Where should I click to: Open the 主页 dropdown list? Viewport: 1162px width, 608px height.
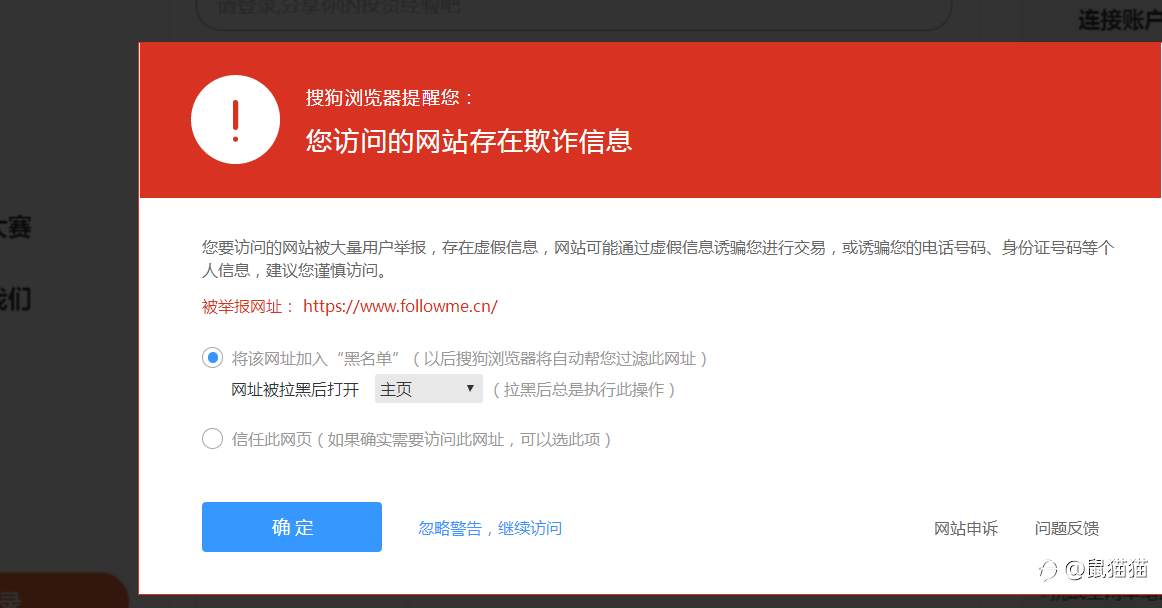click(428, 389)
